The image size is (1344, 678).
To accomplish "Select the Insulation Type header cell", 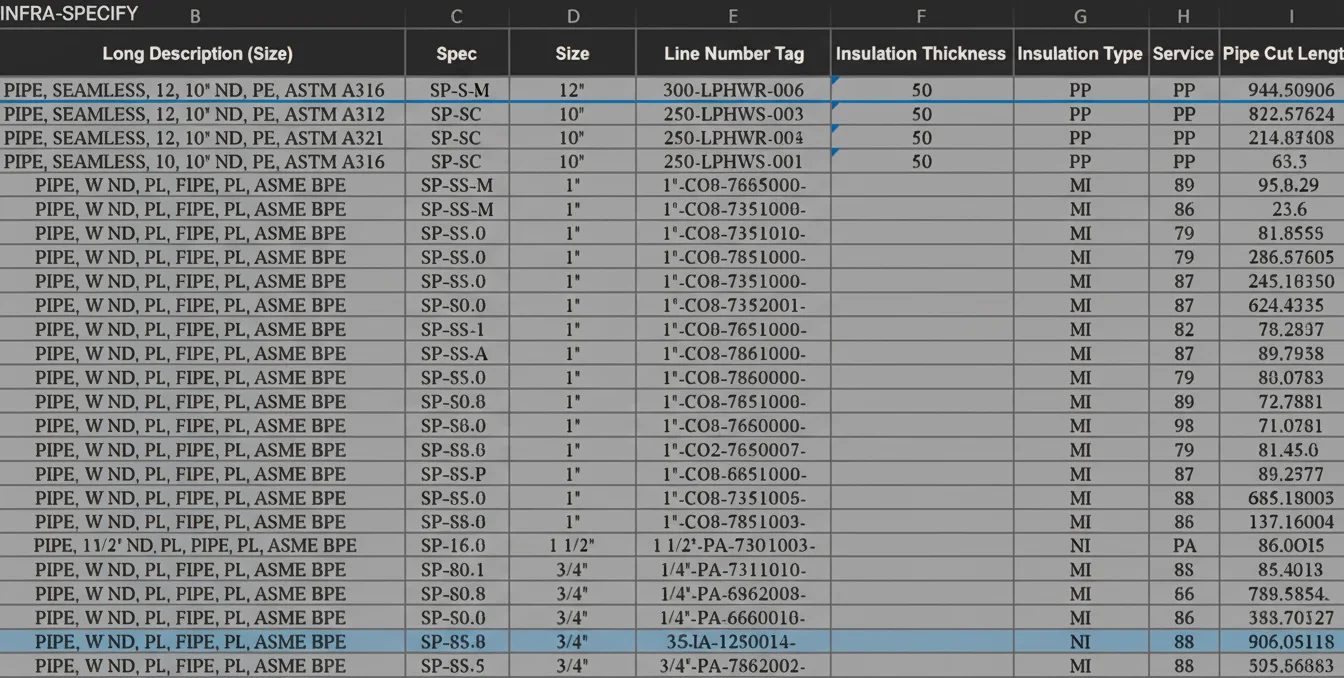I will click(1080, 54).
